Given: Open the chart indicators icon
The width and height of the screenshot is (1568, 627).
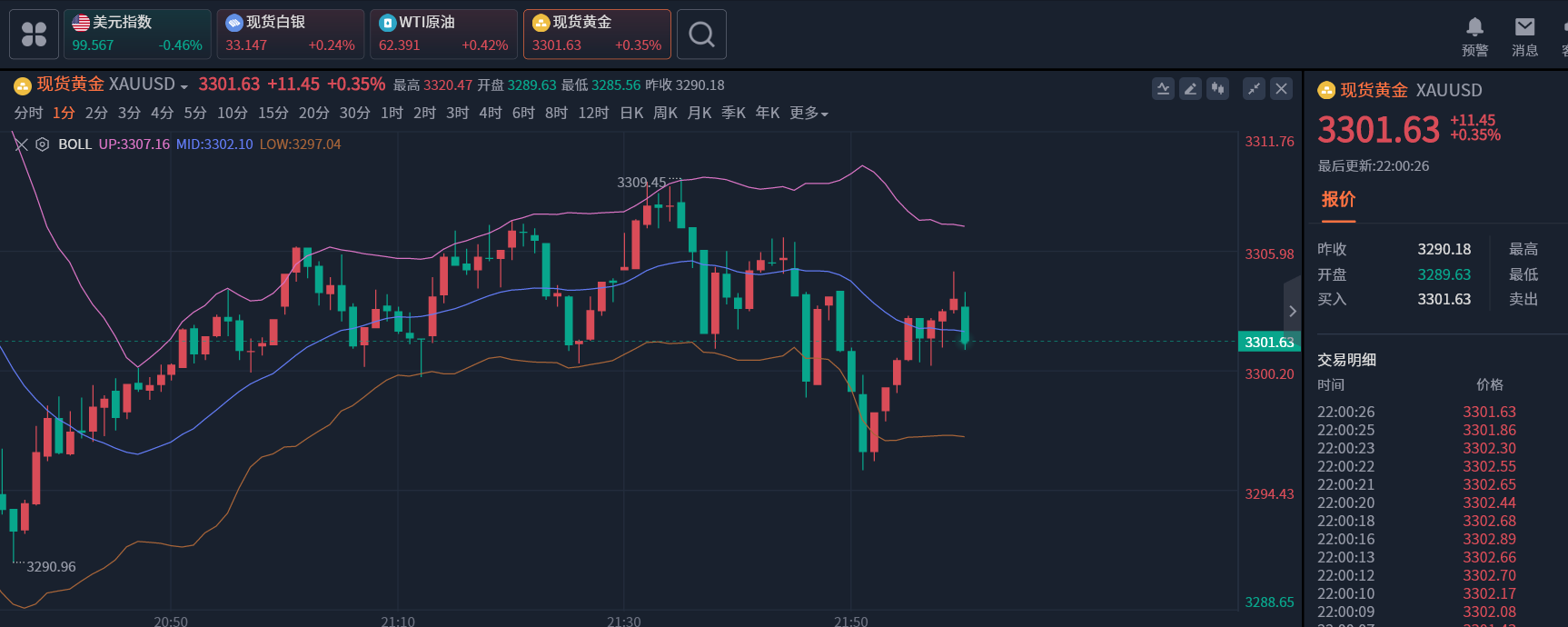Looking at the screenshot, I should [x=1163, y=88].
